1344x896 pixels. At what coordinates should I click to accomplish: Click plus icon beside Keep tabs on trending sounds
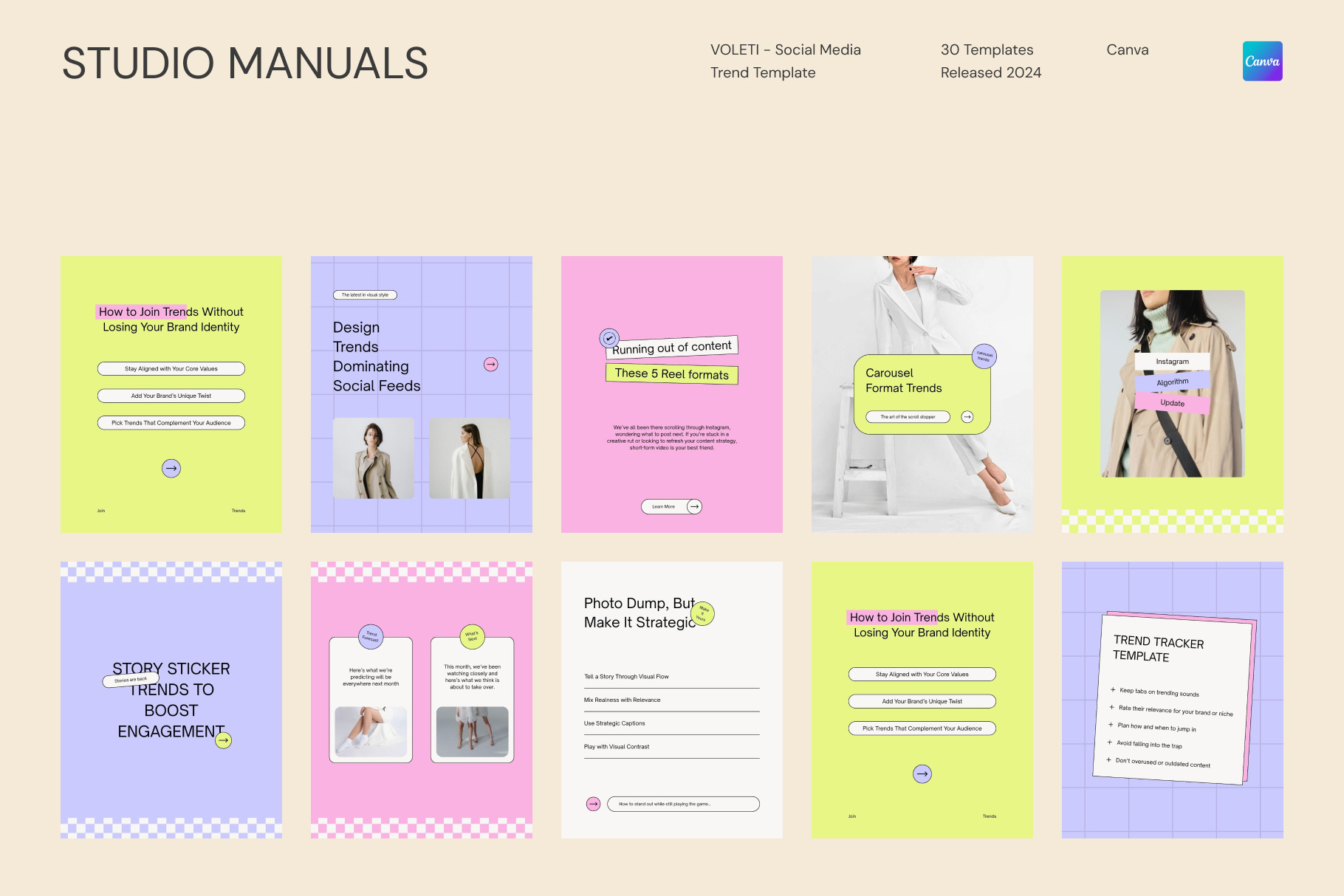click(1113, 689)
